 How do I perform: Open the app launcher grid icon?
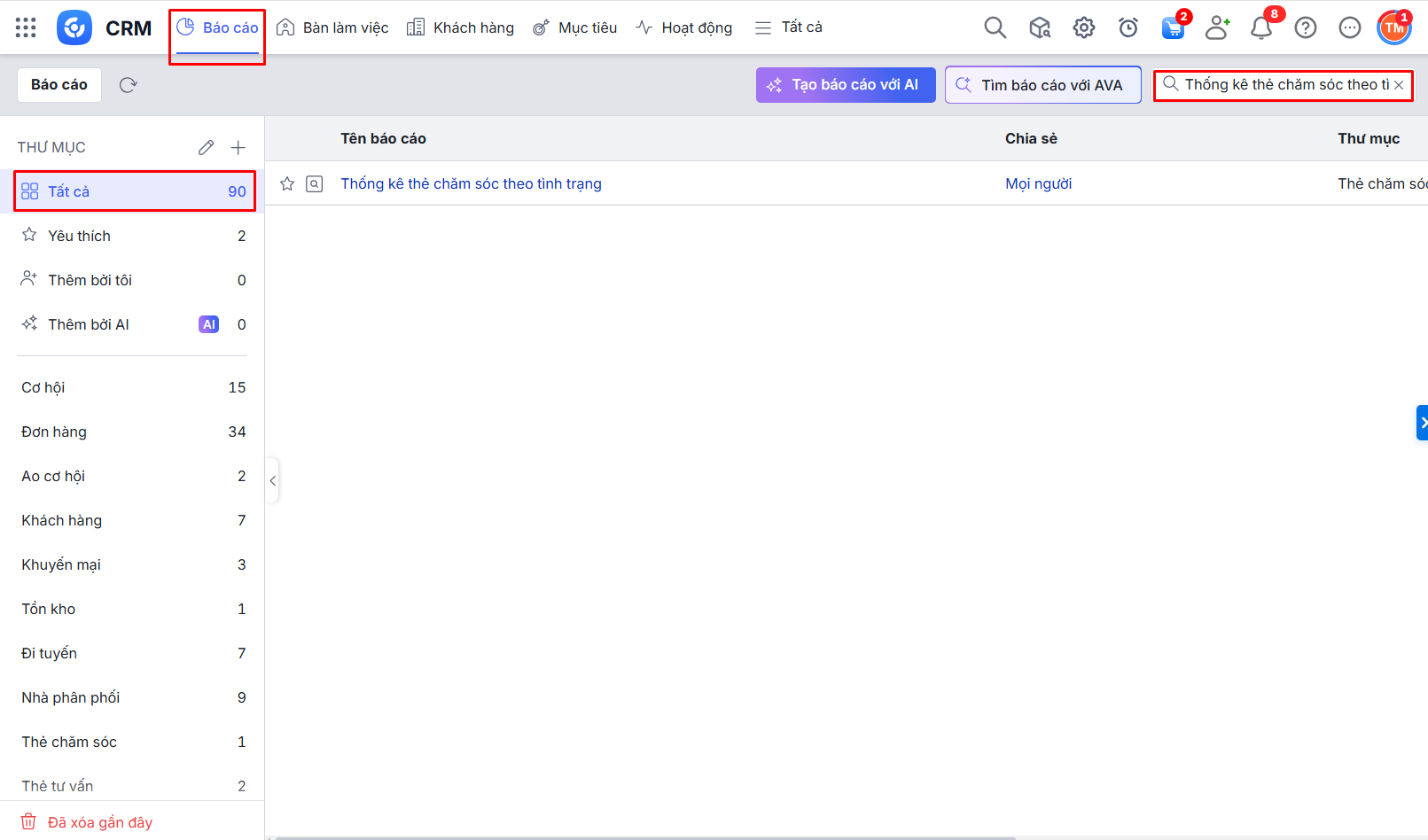(26, 27)
